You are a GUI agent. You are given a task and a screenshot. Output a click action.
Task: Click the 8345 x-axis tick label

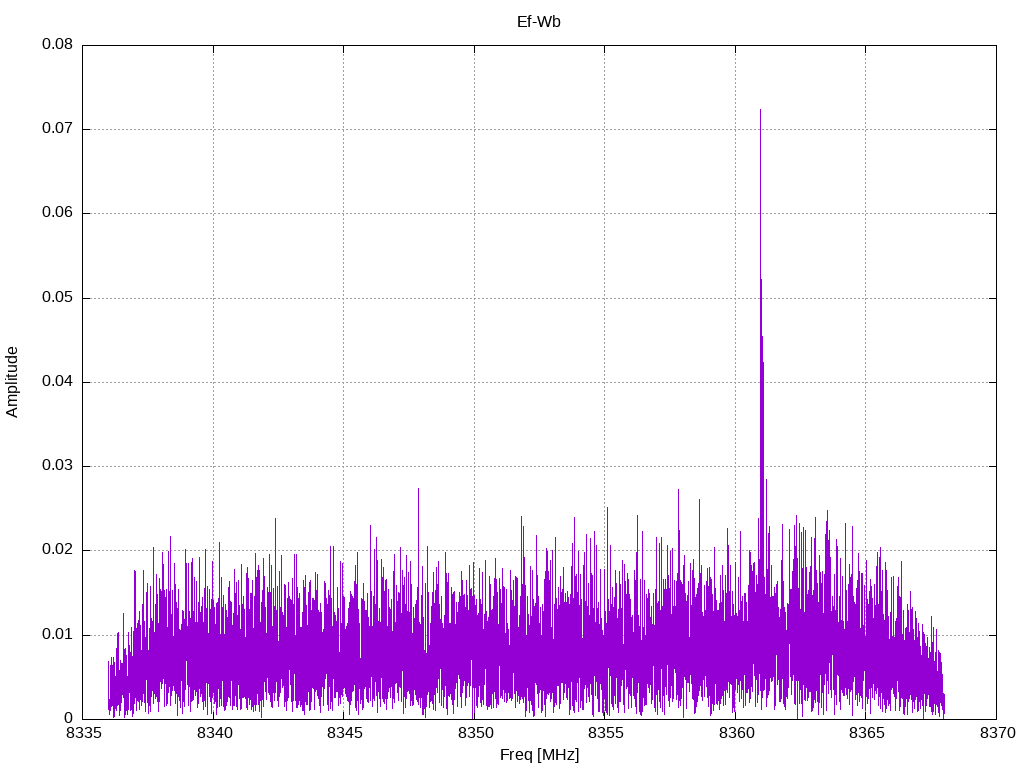tap(344, 734)
